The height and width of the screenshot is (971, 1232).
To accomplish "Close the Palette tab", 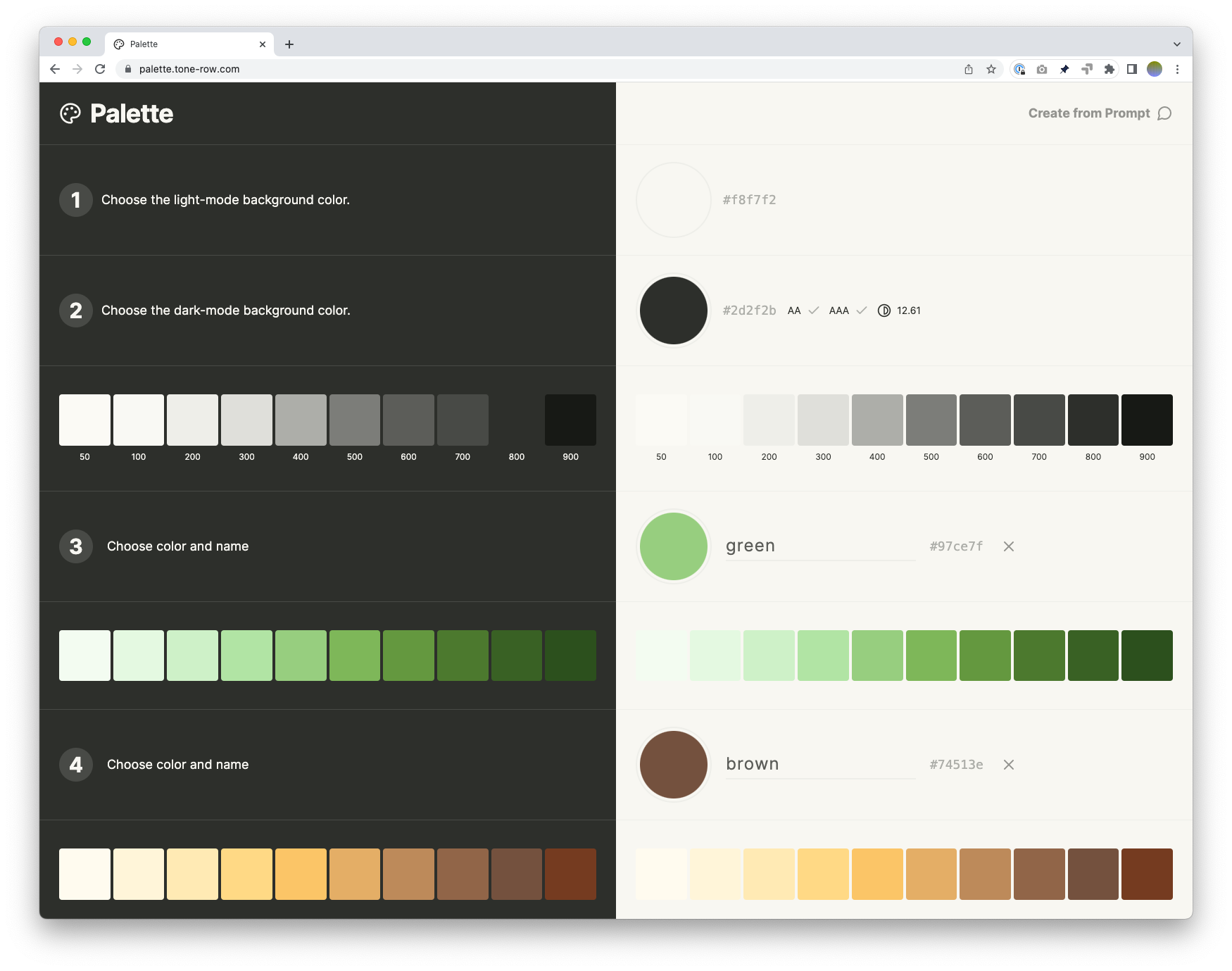I will pyautogui.click(x=263, y=44).
